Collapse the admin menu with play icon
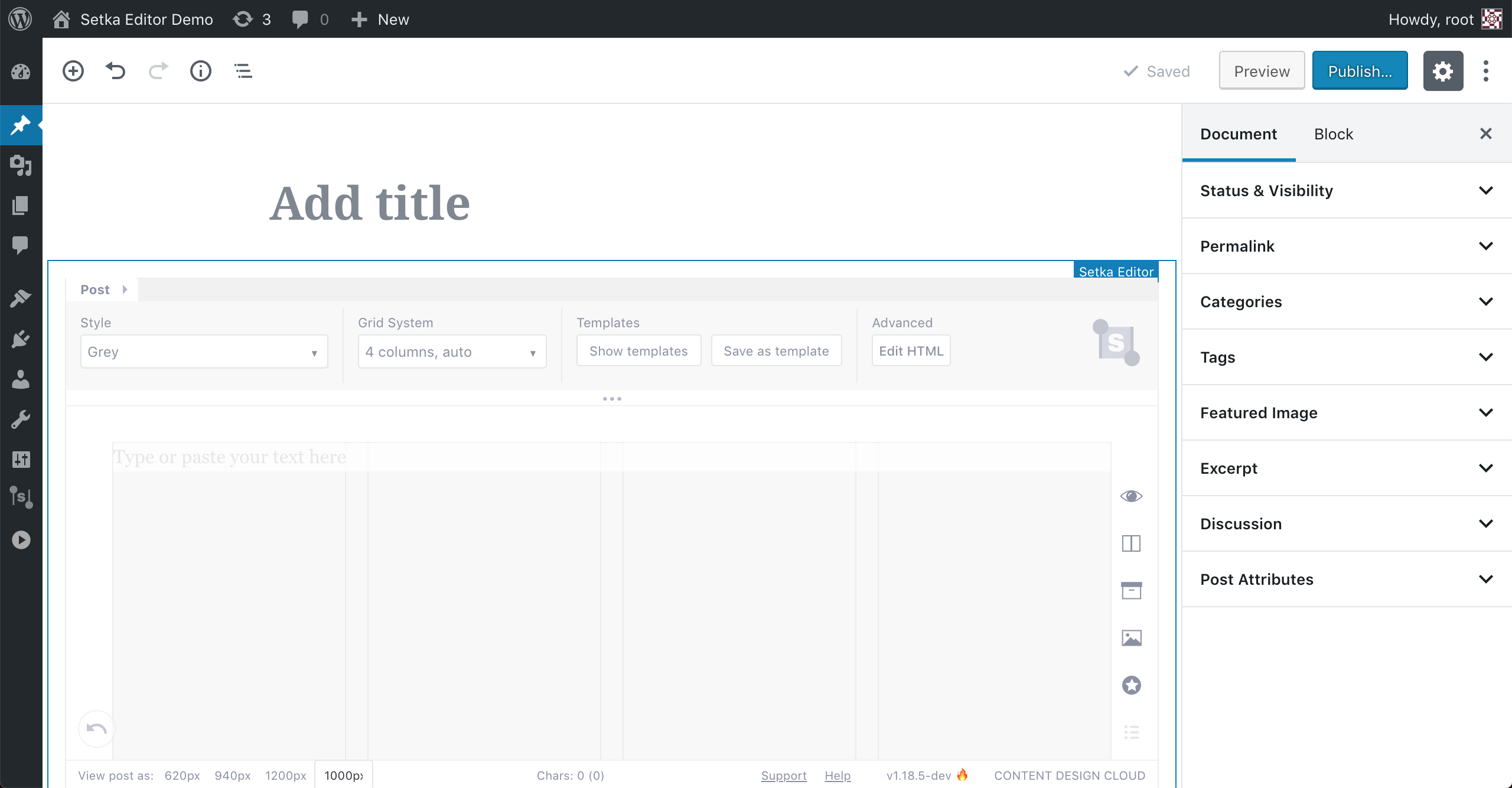 21,539
